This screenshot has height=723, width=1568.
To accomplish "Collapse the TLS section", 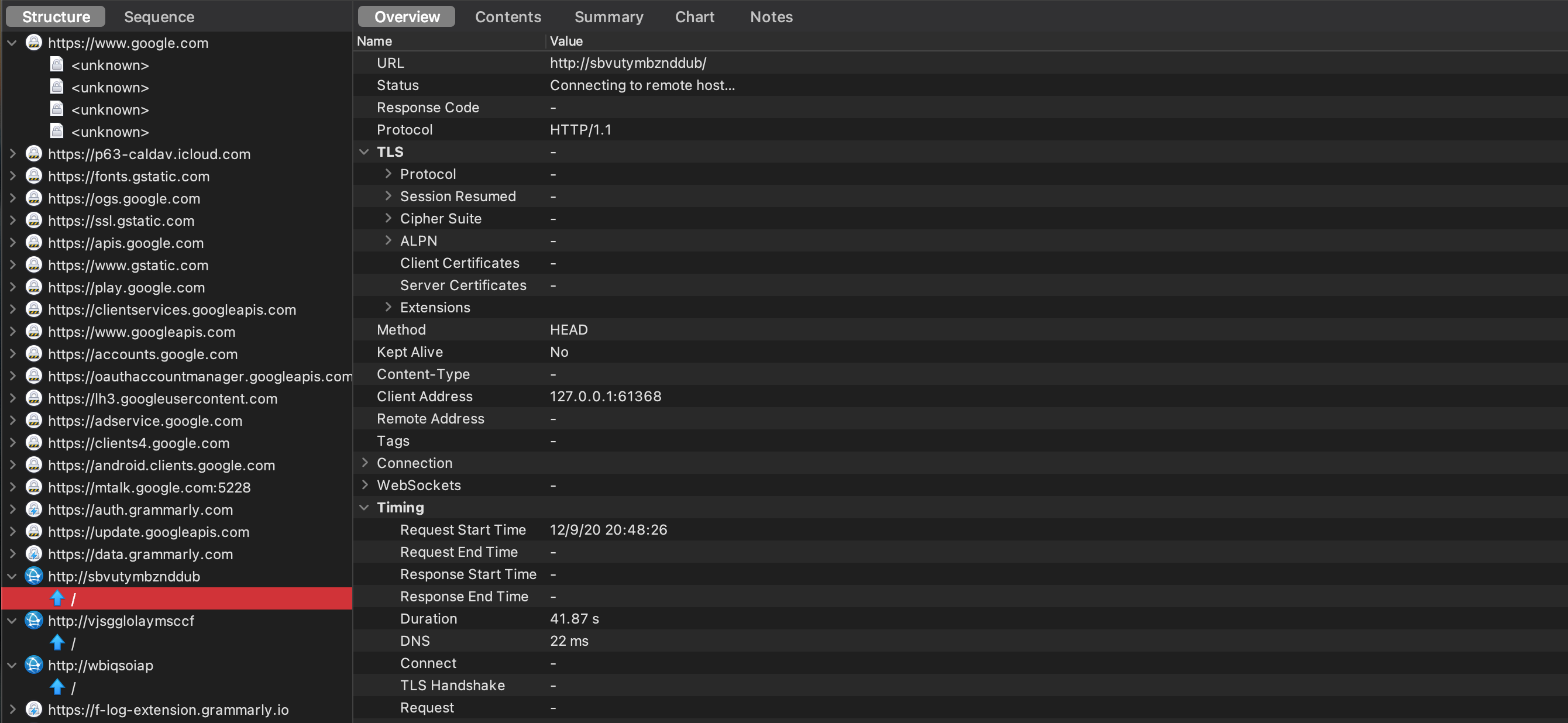I will click(365, 152).
